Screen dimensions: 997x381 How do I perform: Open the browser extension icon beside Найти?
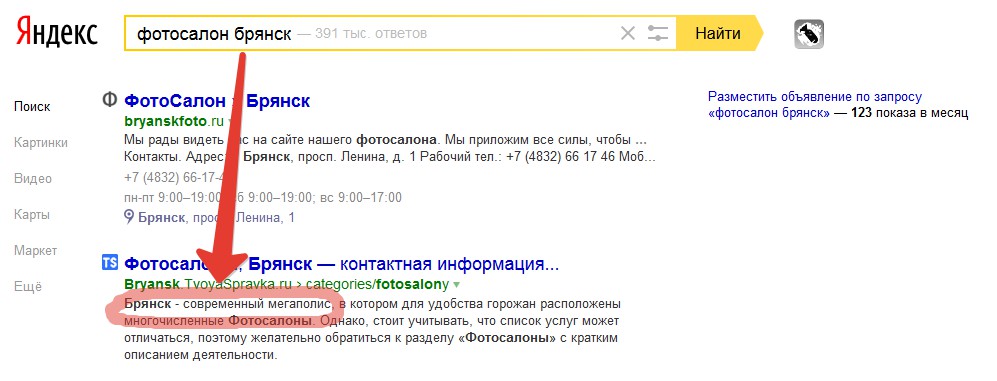pyautogui.click(x=809, y=34)
